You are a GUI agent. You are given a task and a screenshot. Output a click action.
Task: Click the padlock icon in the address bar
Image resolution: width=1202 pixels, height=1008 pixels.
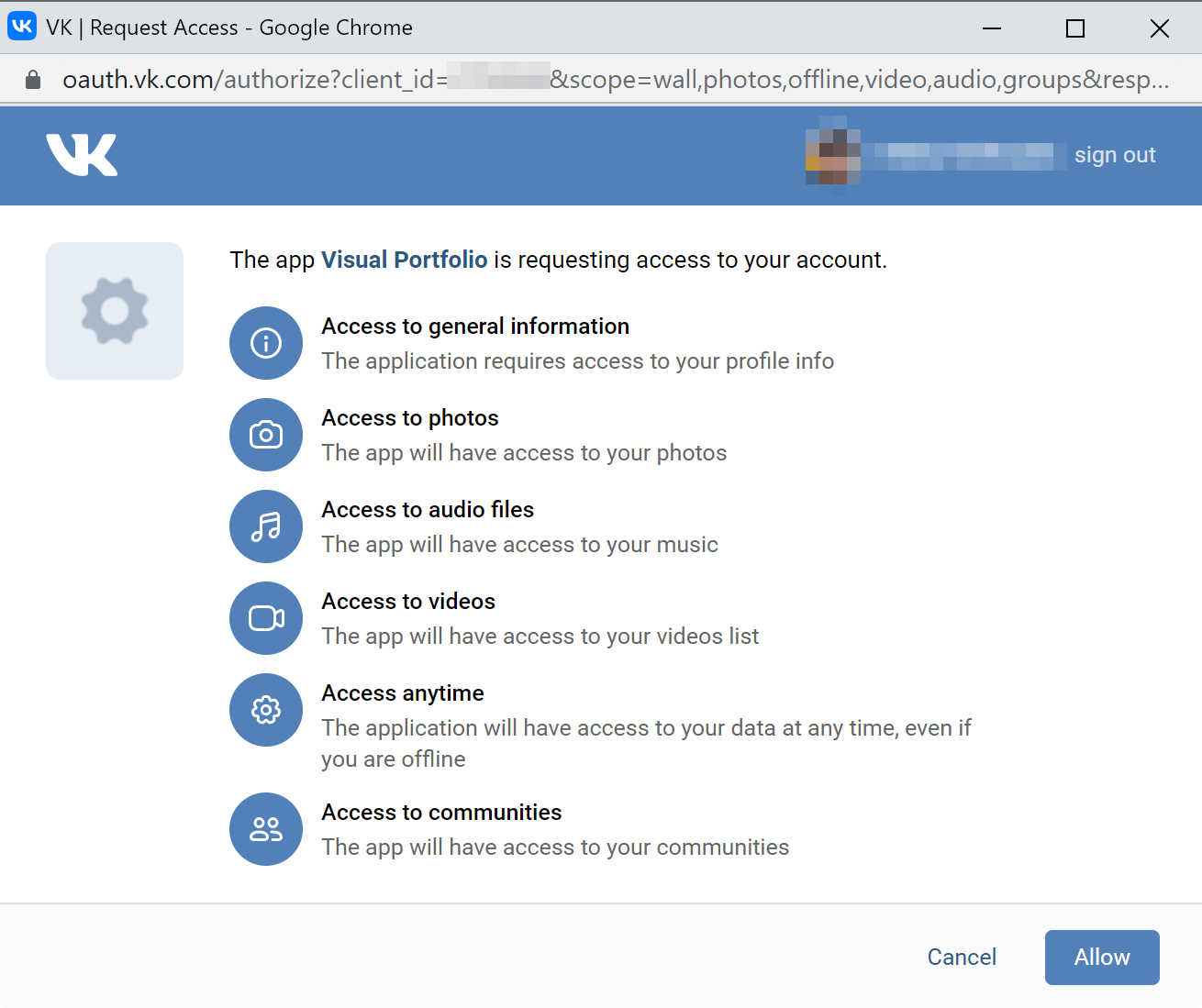[x=33, y=80]
